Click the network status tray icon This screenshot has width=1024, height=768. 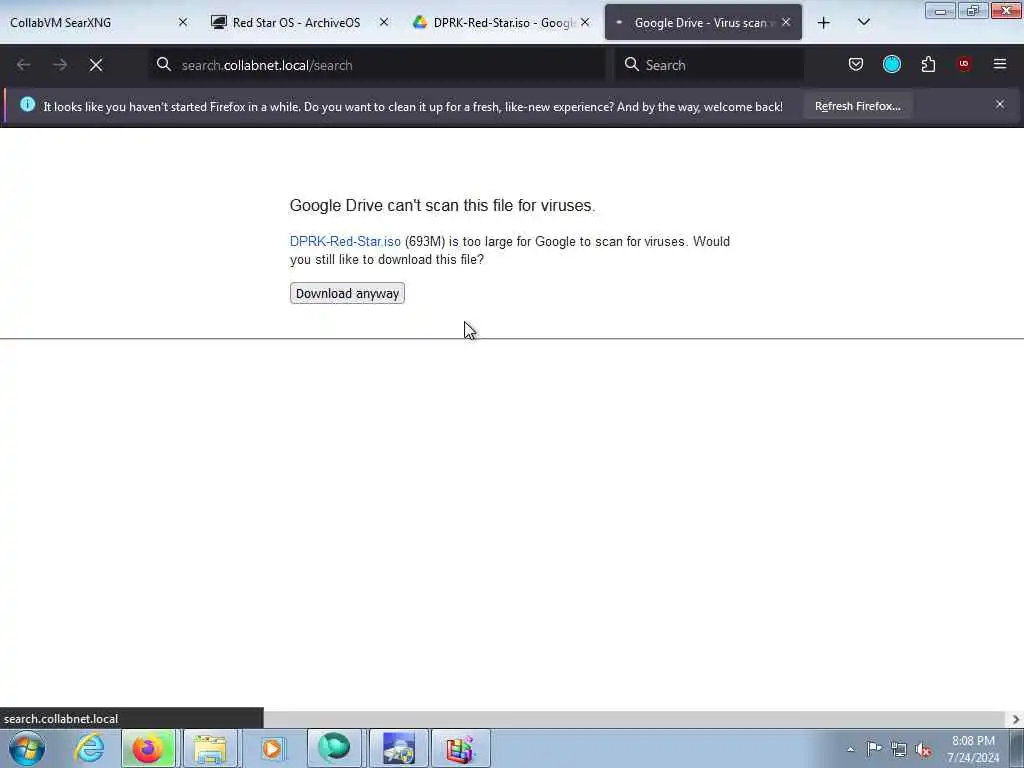899,749
